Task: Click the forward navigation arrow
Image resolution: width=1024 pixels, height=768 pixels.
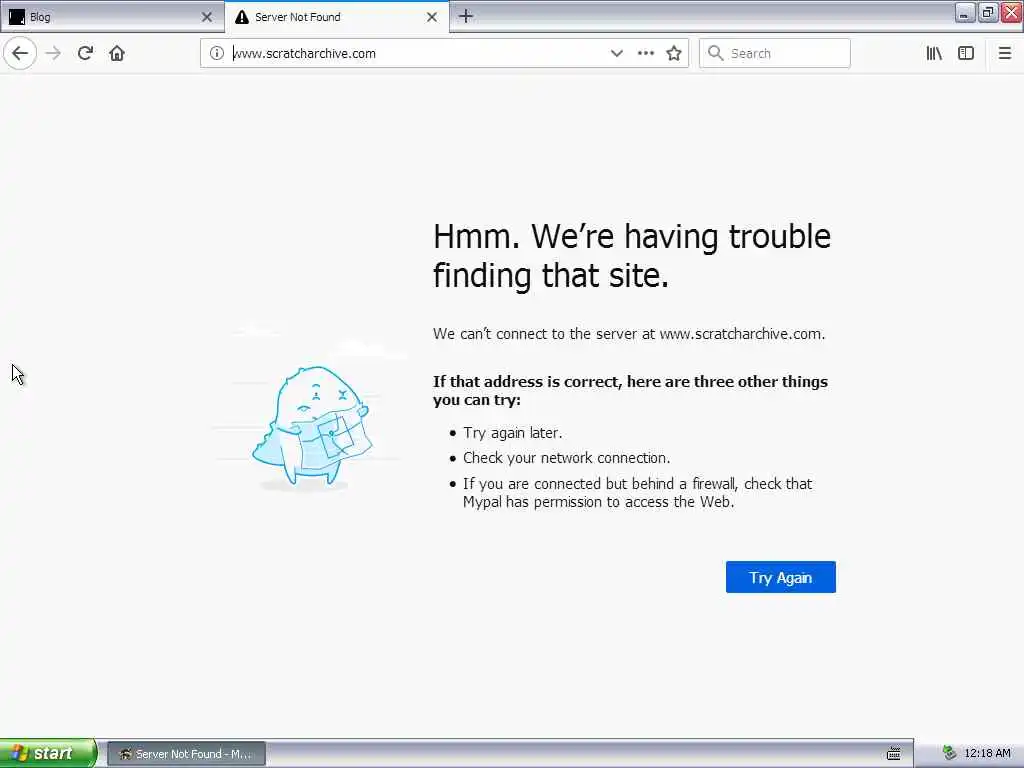Action: [x=54, y=54]
